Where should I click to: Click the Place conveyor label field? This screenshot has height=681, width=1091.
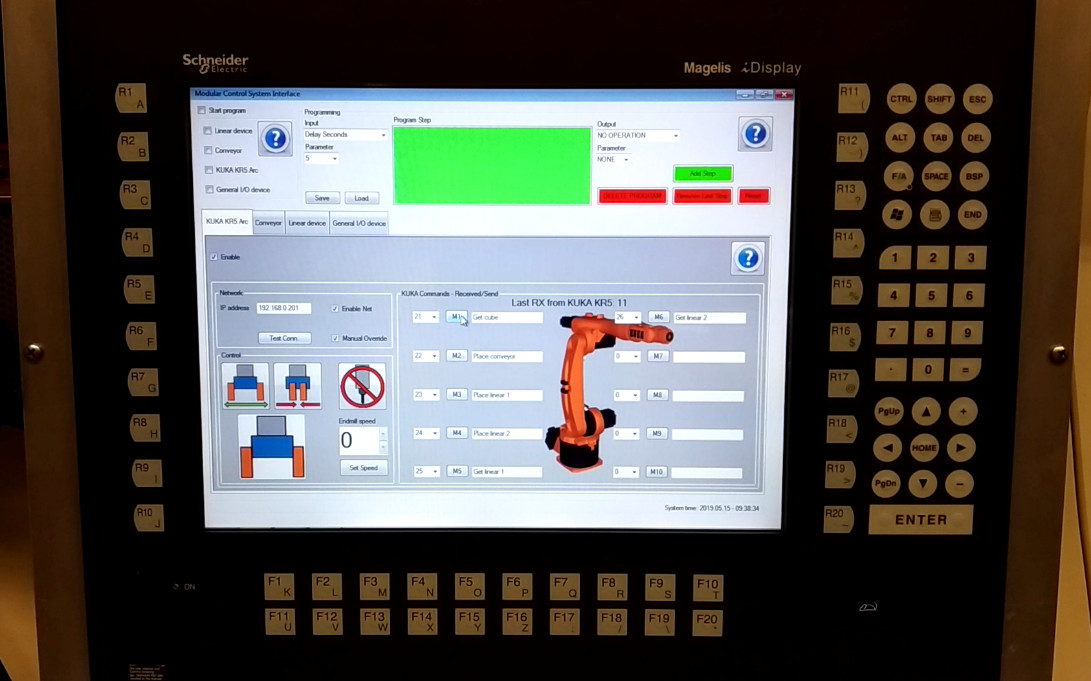click(x=507, y=356)
